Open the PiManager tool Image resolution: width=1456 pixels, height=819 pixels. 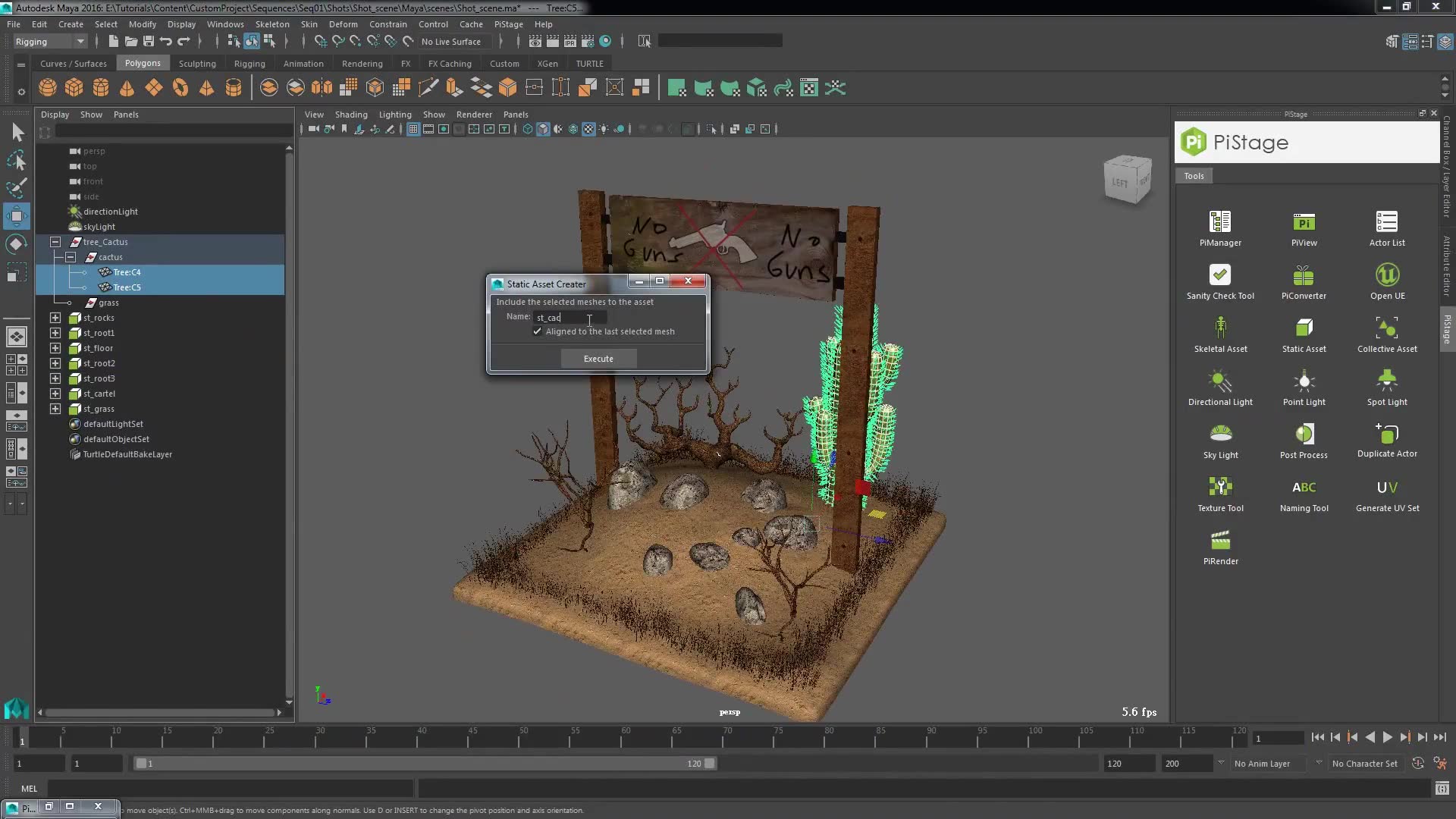click(1219, 222)
